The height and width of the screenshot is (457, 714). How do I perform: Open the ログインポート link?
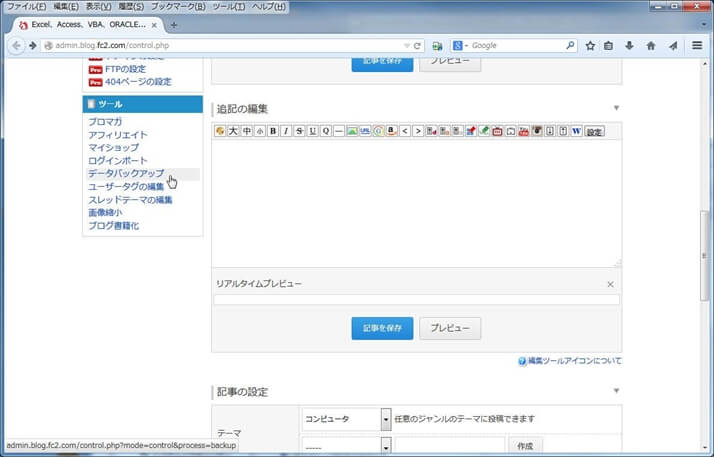click(x=117, y=160)
